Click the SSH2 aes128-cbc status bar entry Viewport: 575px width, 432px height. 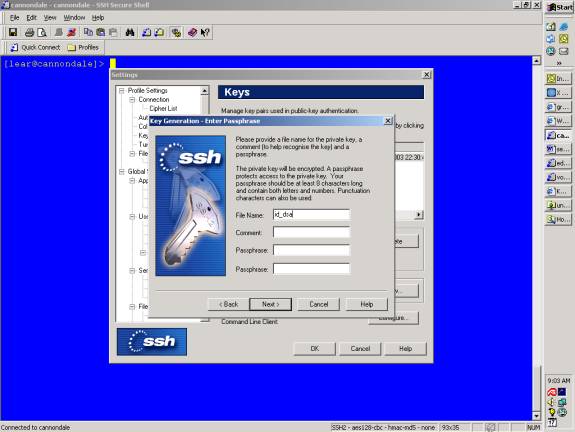(x=383, y=427)
